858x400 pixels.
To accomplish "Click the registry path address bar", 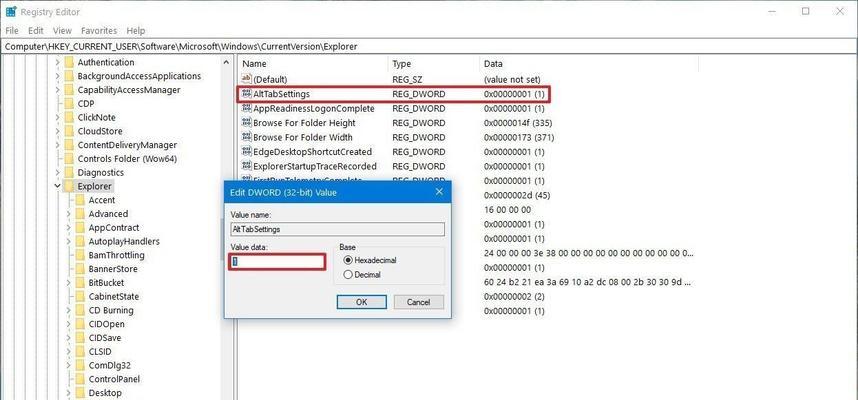I will [429, 47].
